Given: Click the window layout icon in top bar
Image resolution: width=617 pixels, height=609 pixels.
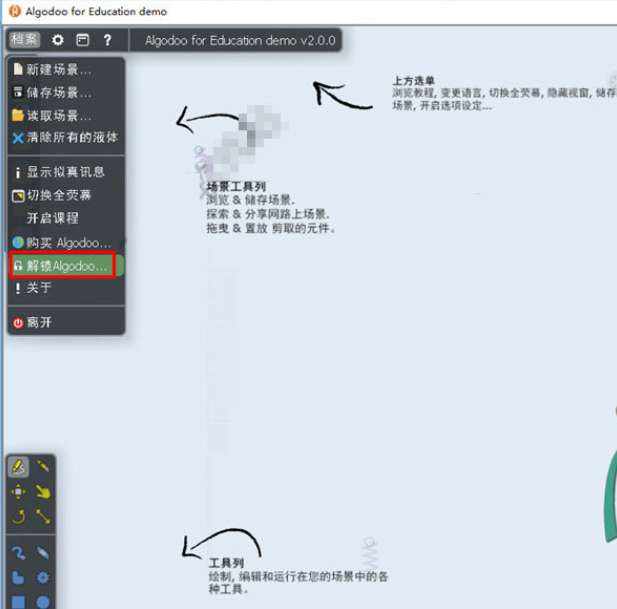Looking at the screenshot, I should point(83,41).
